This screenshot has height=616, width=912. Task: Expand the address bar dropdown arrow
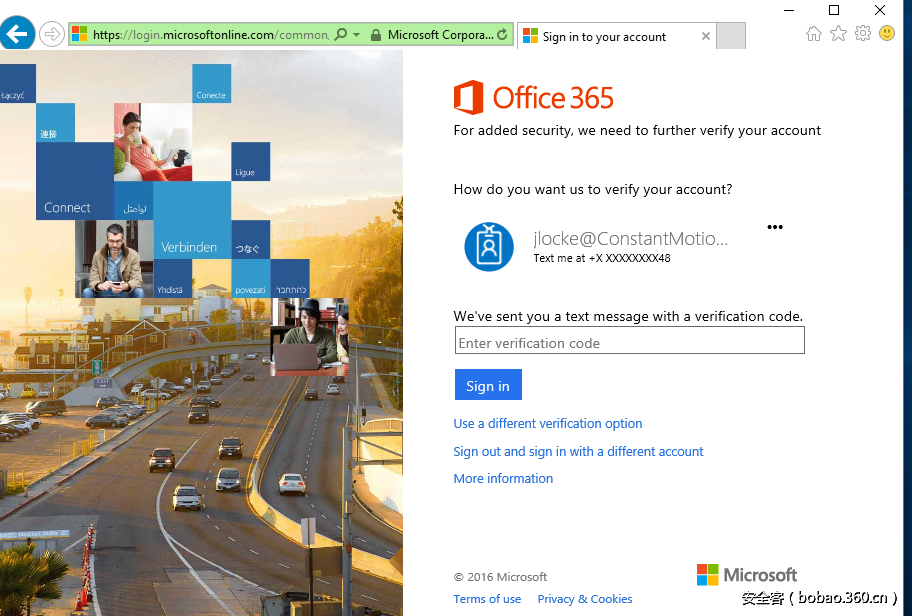[x=357, y=35]
